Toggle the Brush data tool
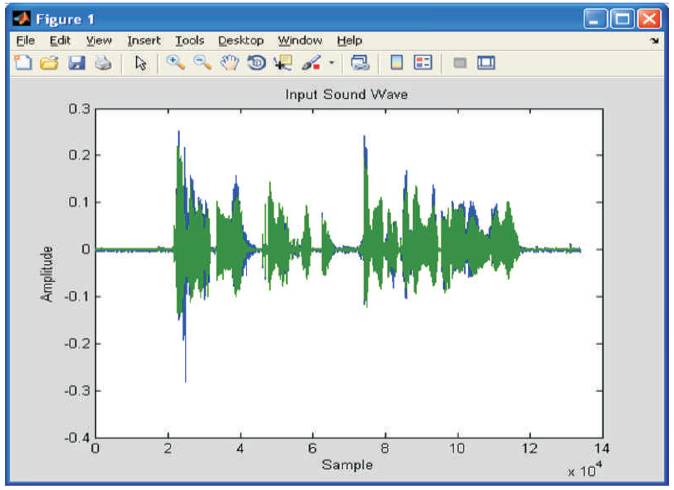Image resolution: width=674 pixels, height=490 pixels. coord(311,63)
